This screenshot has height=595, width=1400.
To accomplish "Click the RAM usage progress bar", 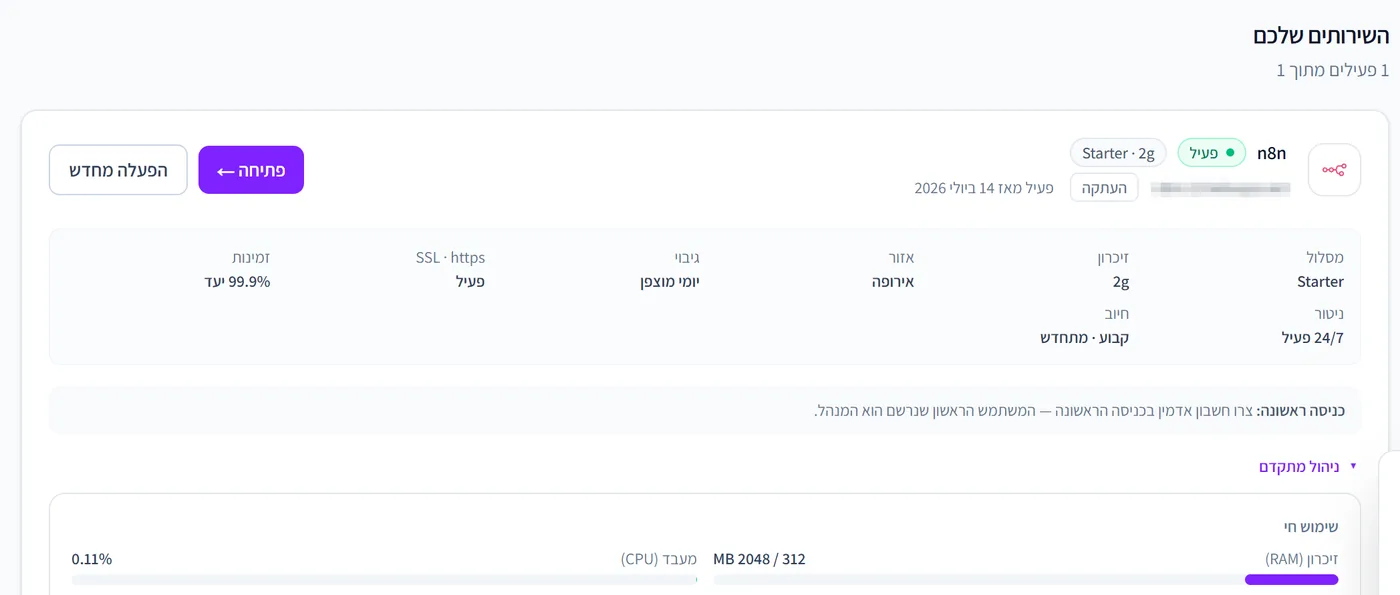I will click(x=1025, y=579).
